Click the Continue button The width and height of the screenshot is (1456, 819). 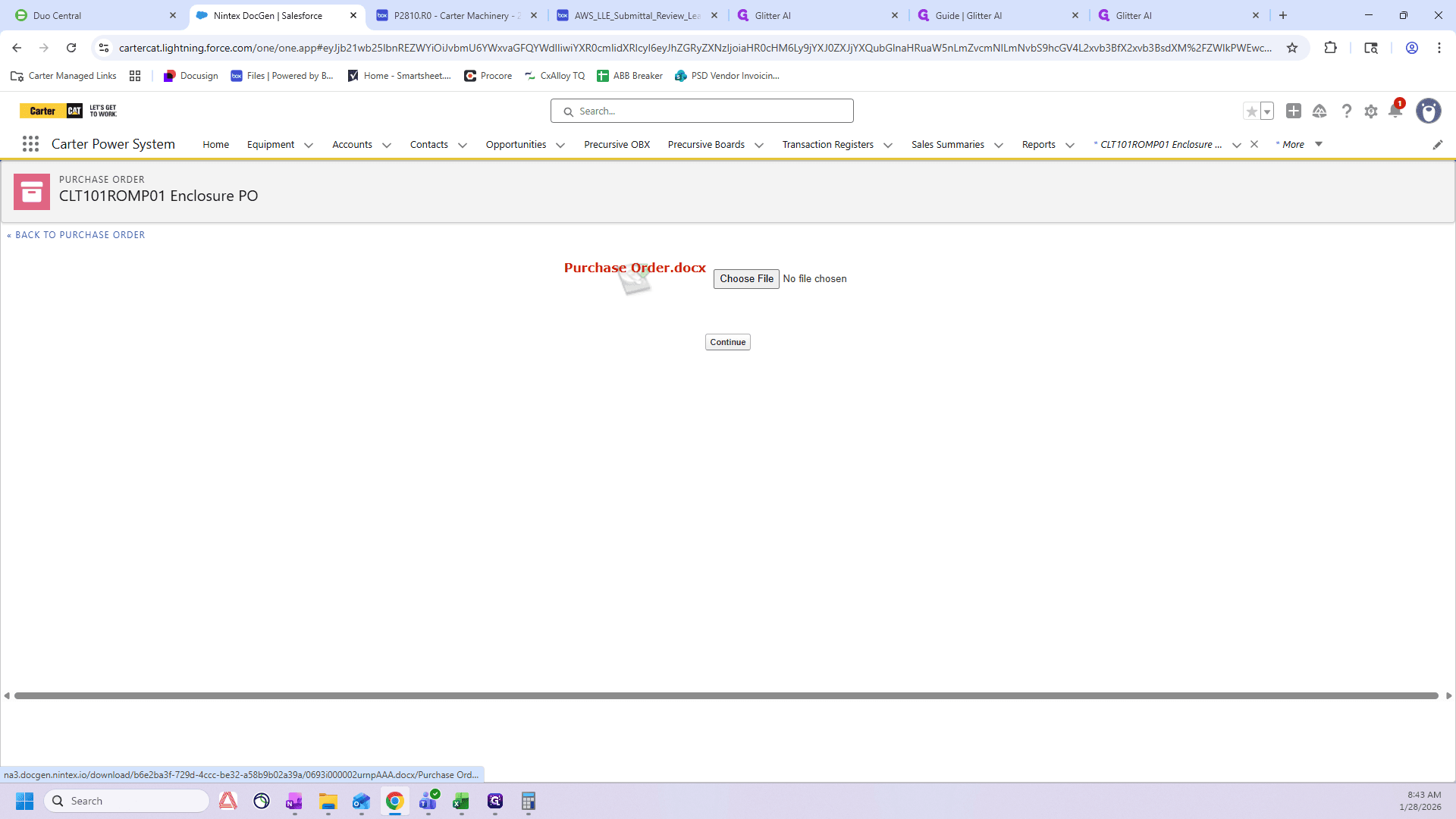[x=728, y=342]
